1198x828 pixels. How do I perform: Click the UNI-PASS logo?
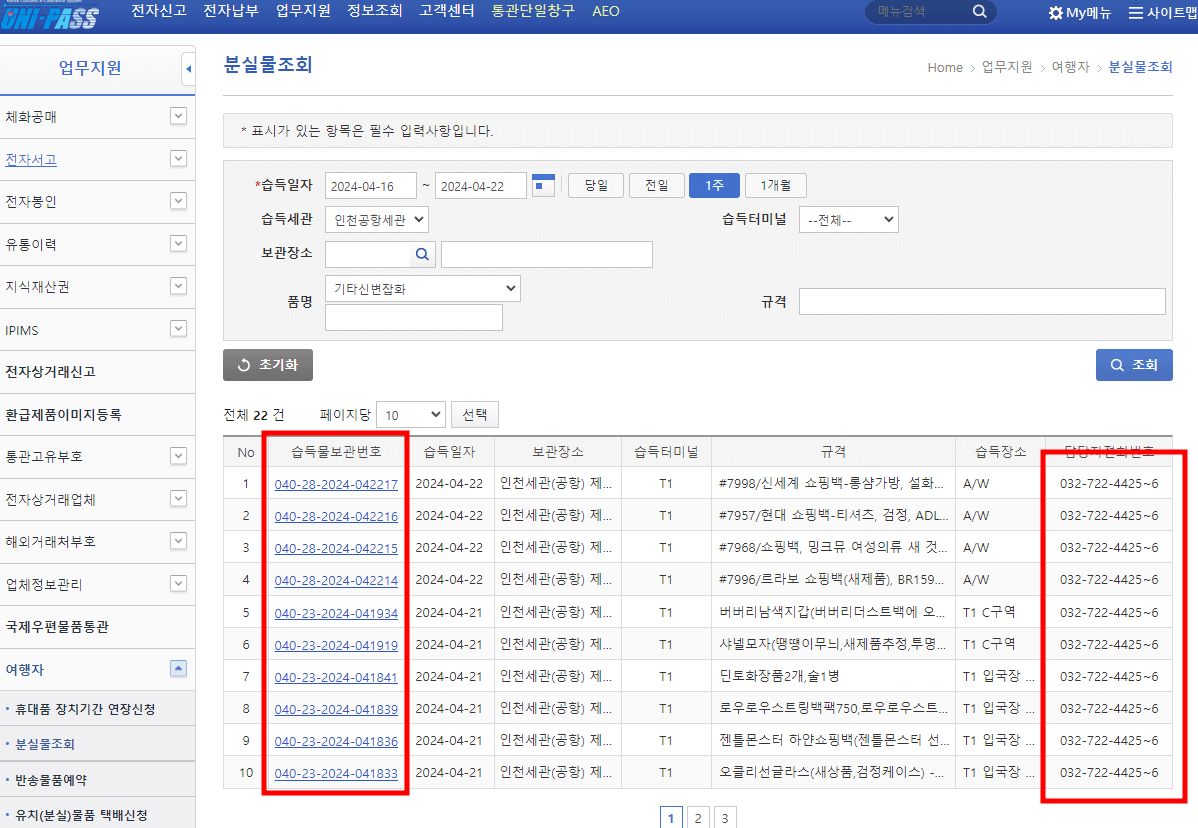click(52, 15)
